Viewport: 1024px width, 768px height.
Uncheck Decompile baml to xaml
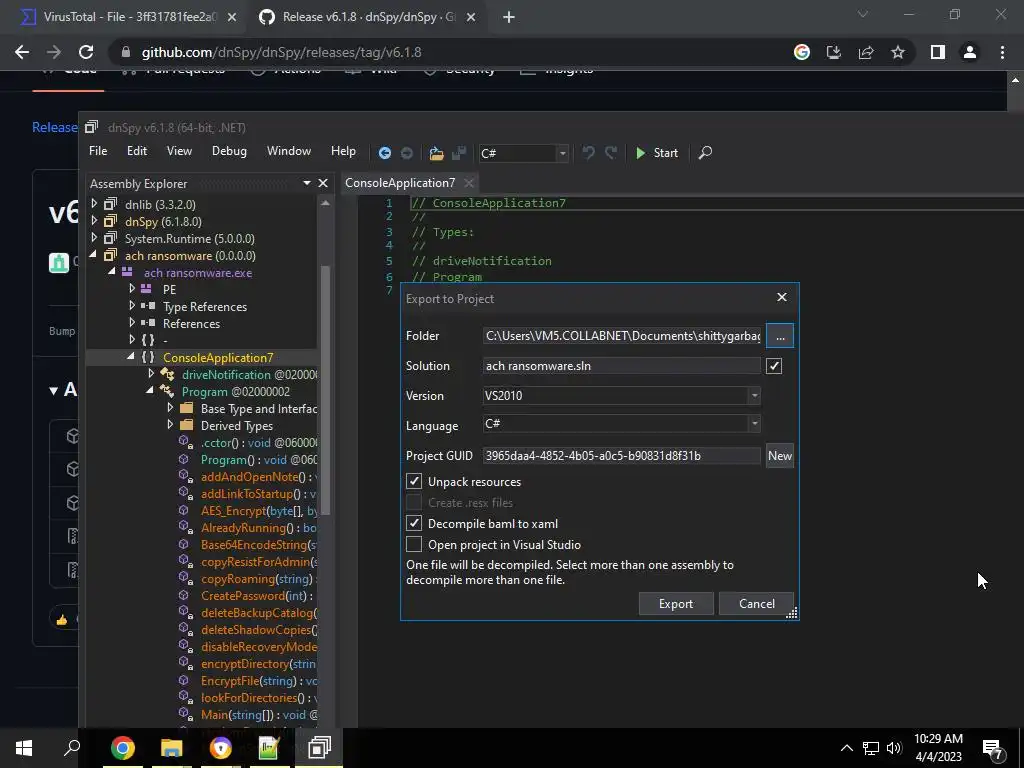[414, 524]
